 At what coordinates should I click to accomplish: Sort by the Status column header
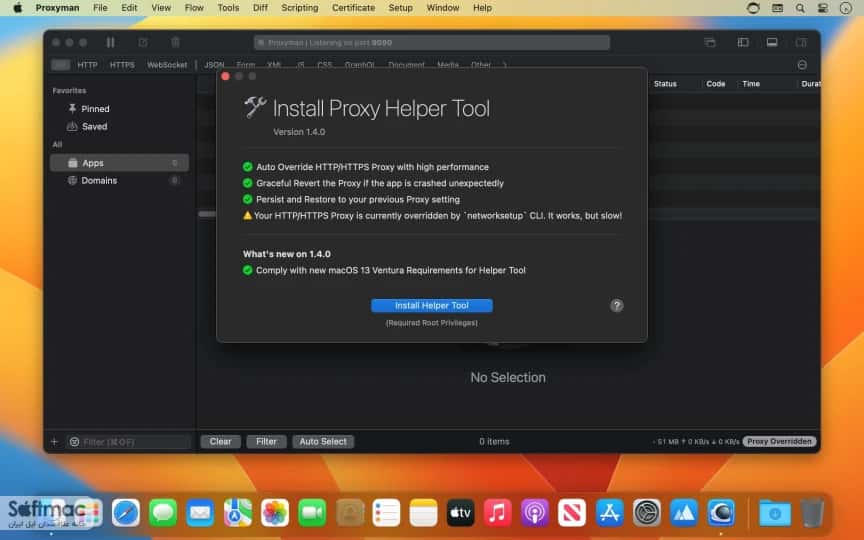pos(665,84)
